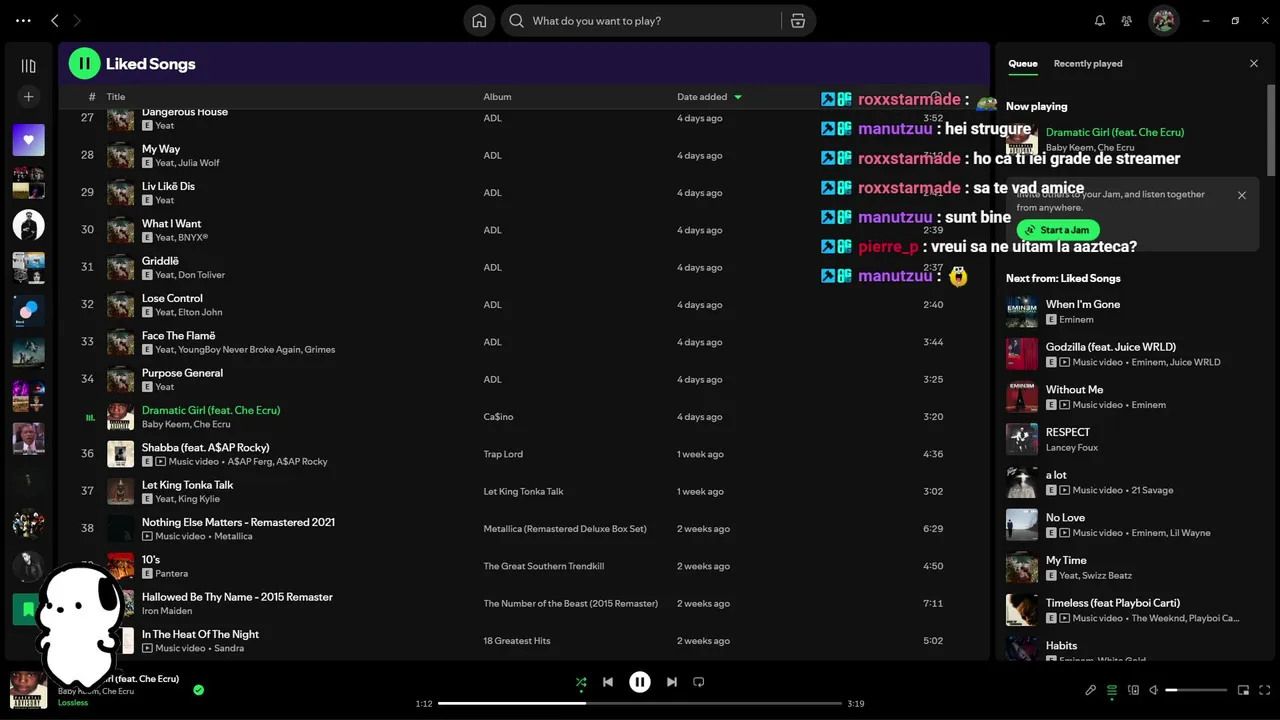
Task: Open Metallica artist link in track row
Action: [x=233, y=536]
